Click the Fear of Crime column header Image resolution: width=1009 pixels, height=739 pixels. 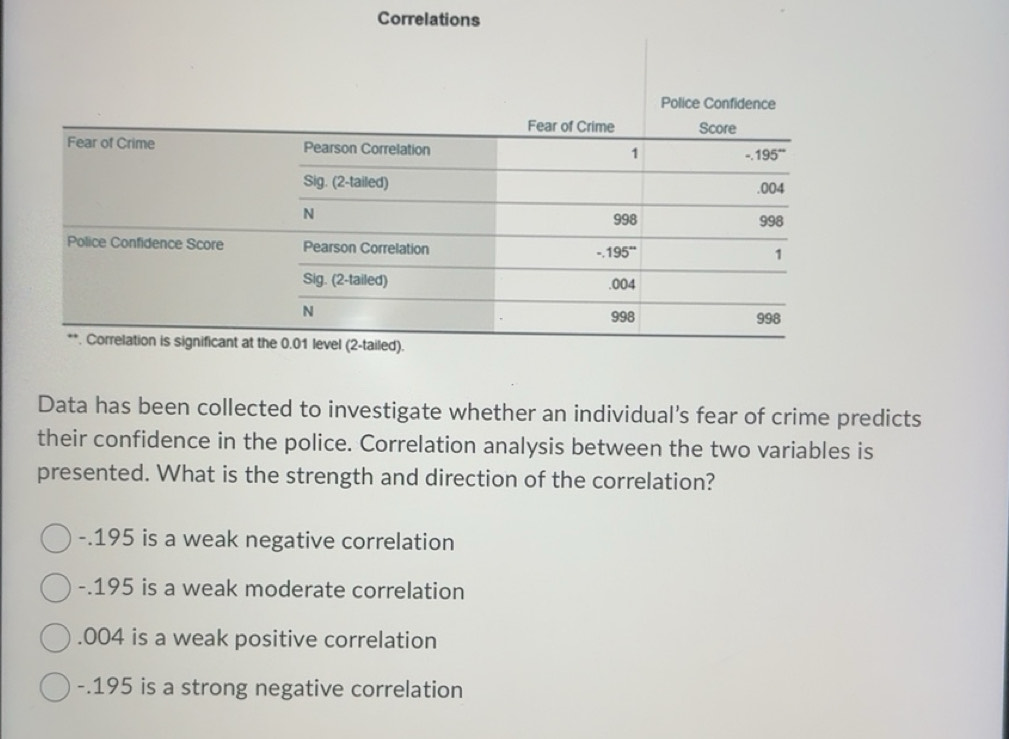pyautogui.click(x=571, y=126)
